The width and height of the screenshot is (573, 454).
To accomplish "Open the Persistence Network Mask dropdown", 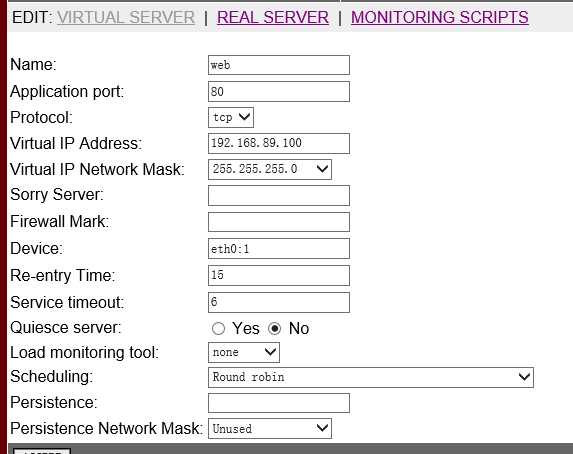I will click(x=270, y=428).
